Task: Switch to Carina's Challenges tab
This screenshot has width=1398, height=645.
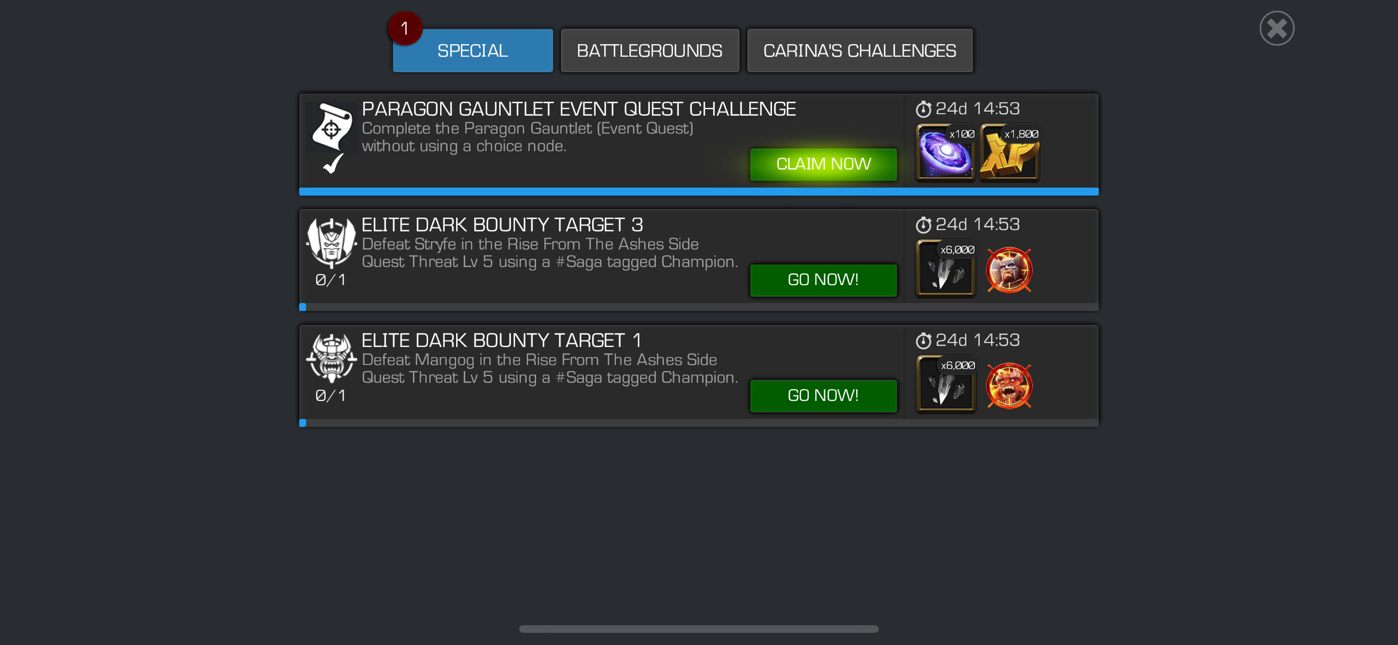Action: point(860,50)
